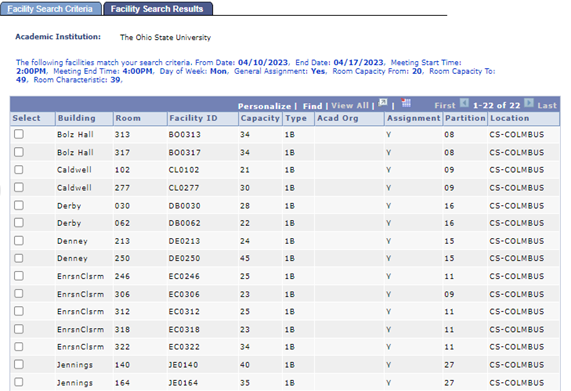Screen dimensions: 571x391
Task: Click Facility ID DB0030 cell
Action: pos(184,206)
